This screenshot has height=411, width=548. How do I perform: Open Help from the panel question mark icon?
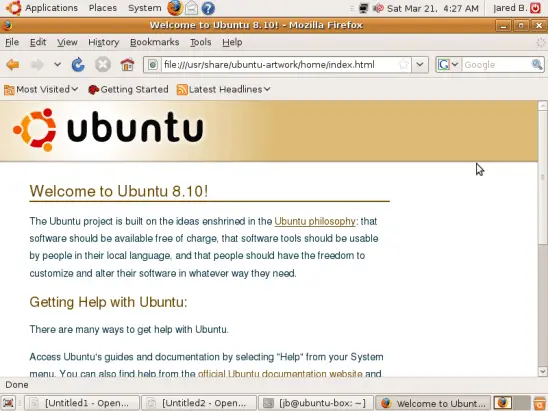(x=208, y=8)
